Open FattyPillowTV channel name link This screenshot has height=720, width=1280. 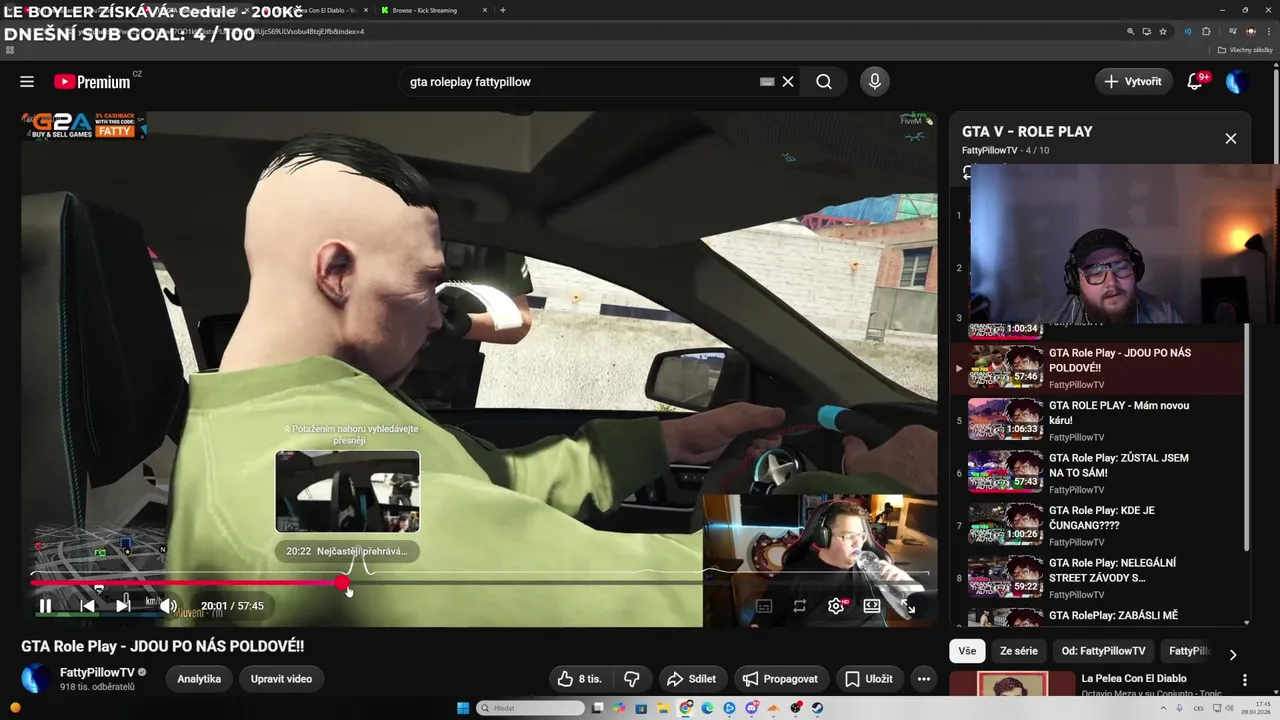[97, 672]
